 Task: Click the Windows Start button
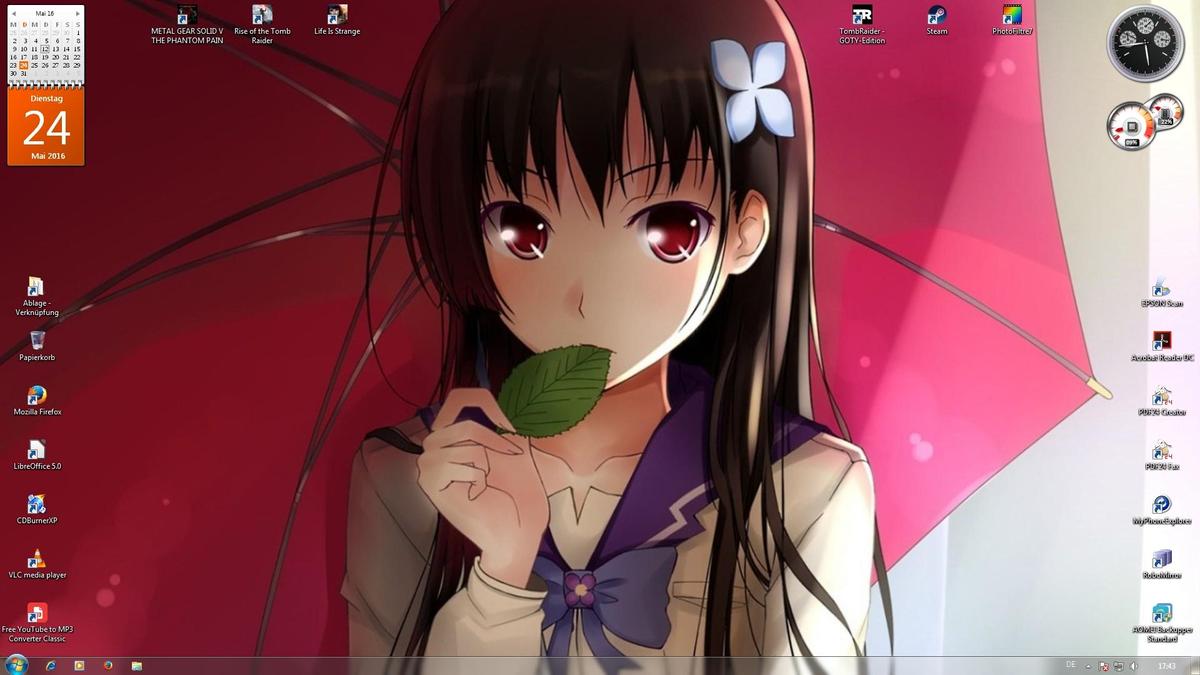17,665
